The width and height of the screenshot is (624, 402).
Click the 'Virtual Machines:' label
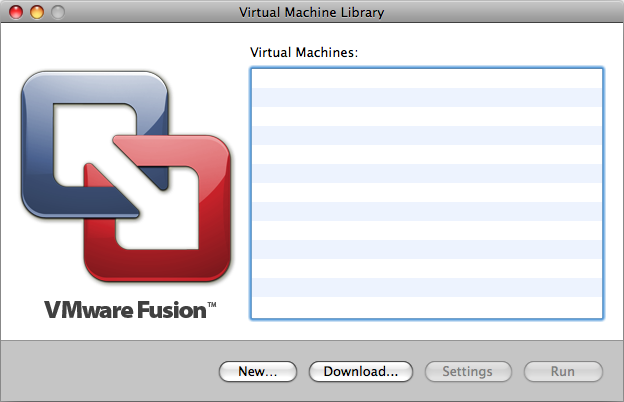pos(304,52)
